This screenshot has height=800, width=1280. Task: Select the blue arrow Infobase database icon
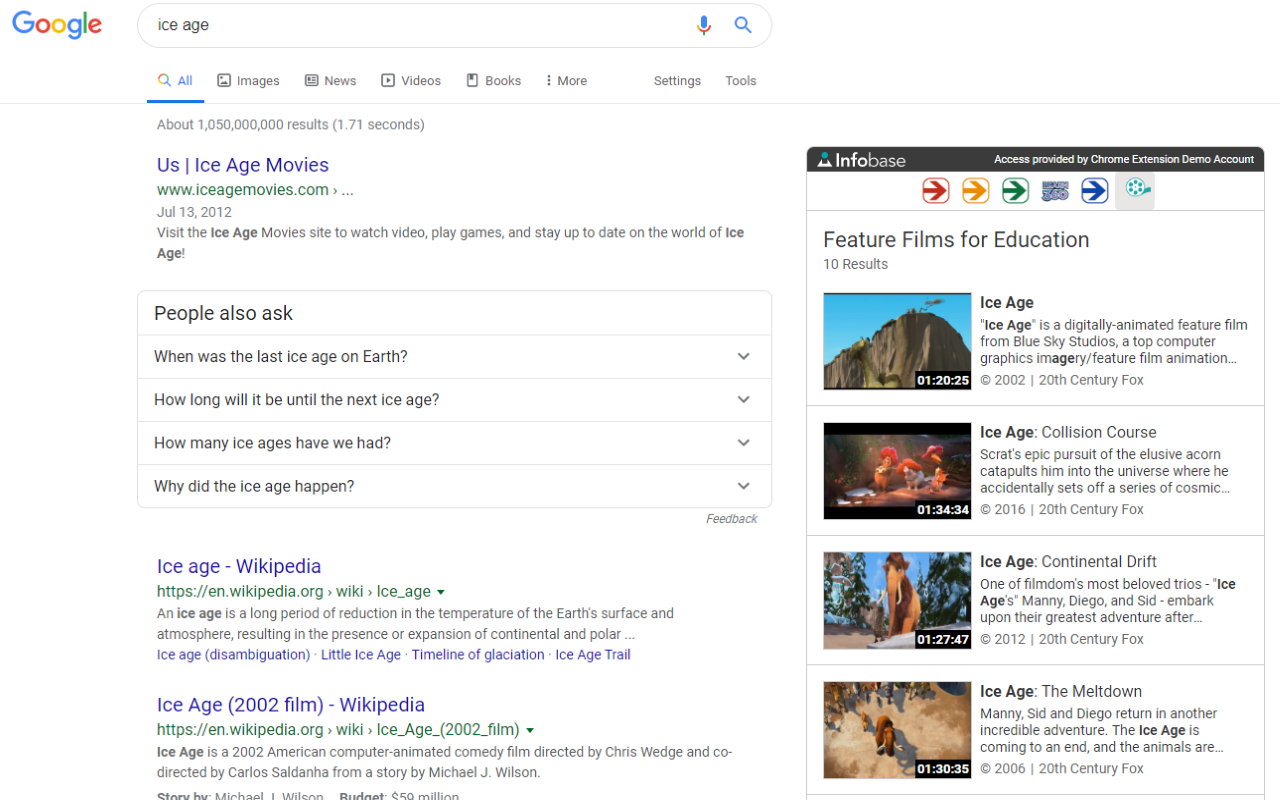pos(1094,190)
